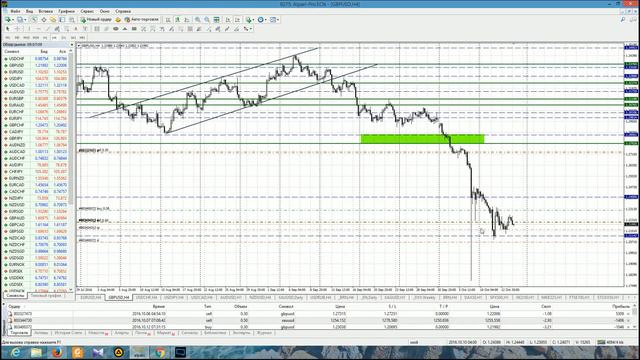Screen dimensions: 640x360
Task: Expand Profiles dropdown arrow
Action: [25, 20]
